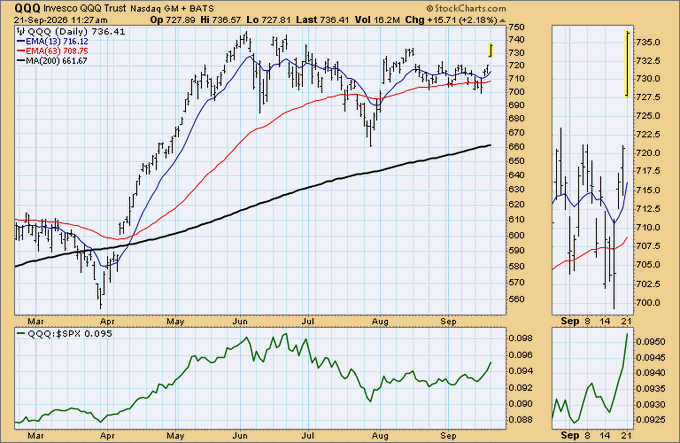The image size is (680, 443).
Task: Click the black MA(200) 661.67 legend entry
Action: pos(52,61)
